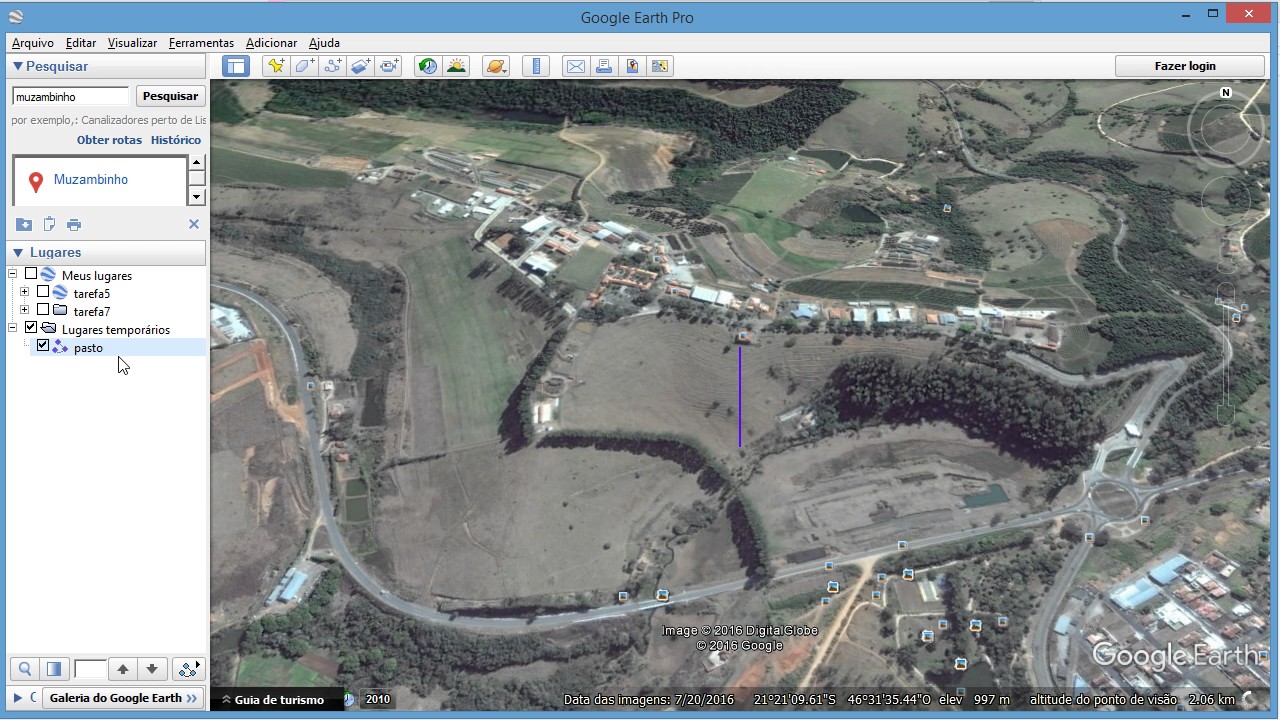Play tour button in Places panel
This screenshot has width=1280, height=720.
tap(188, 669)
